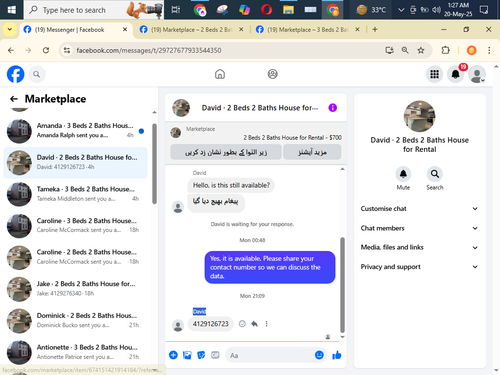Open a new browser tab
The image size is (500, 375).
pyautogui.click(x=375, y=30)
